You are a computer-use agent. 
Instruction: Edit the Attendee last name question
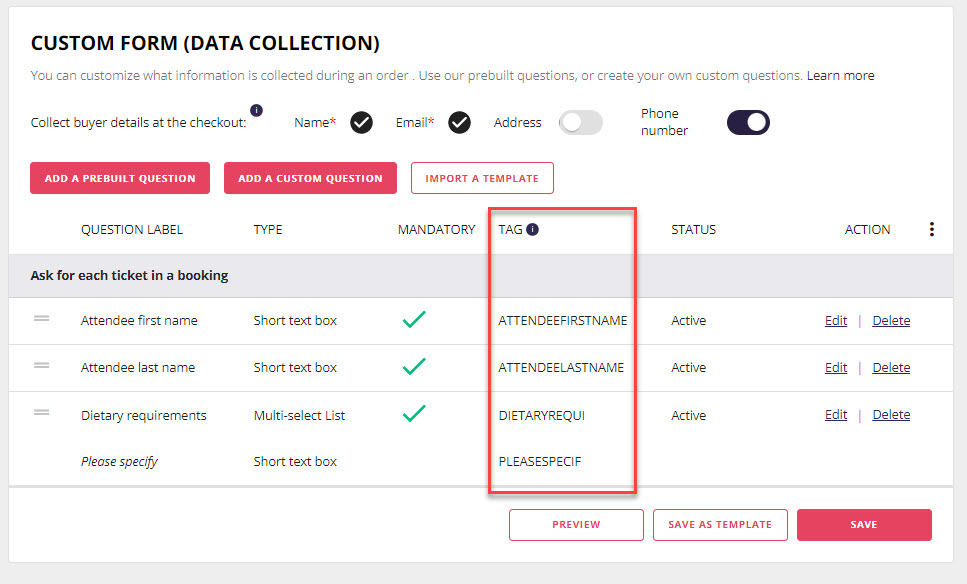pos(836,368)
